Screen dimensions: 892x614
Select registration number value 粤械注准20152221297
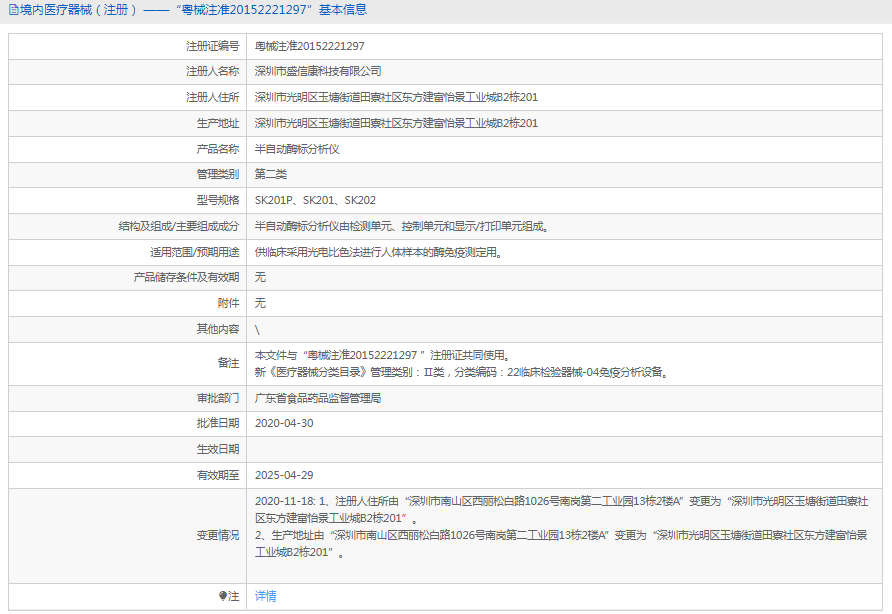click(x=309, y=46)
